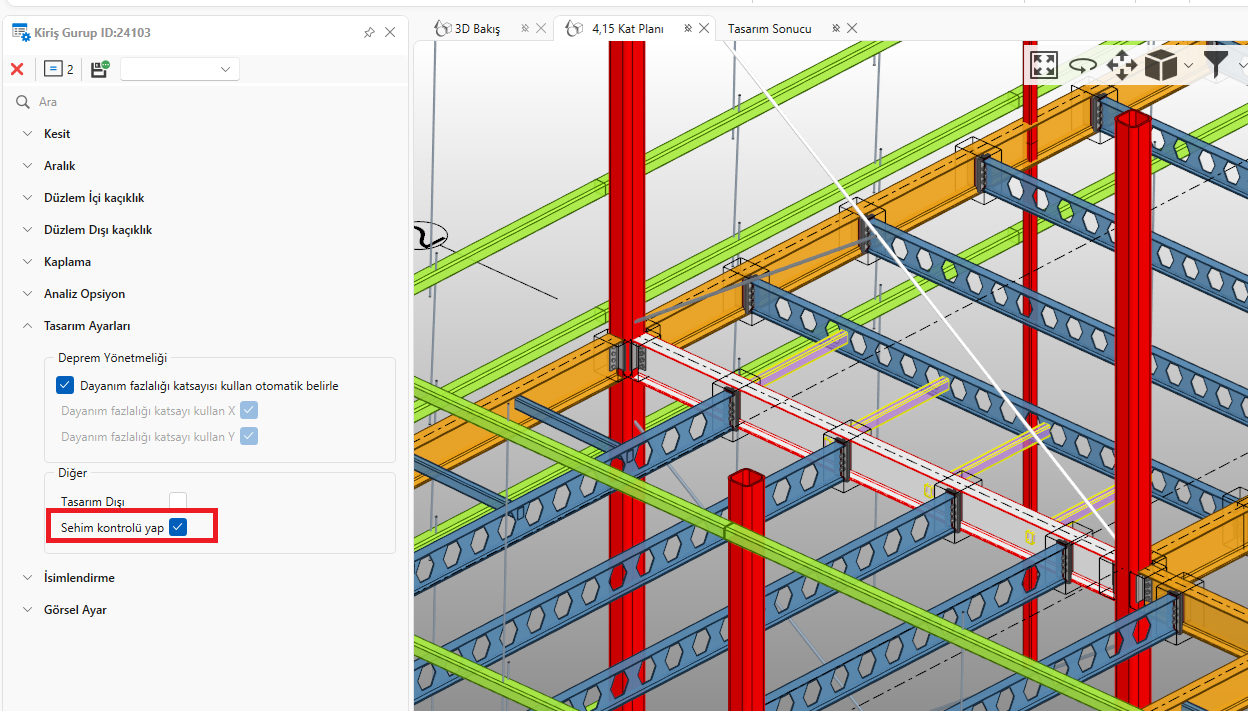Click the save settings disk icon
1248x713 pixels.
(x=99, y=69)
